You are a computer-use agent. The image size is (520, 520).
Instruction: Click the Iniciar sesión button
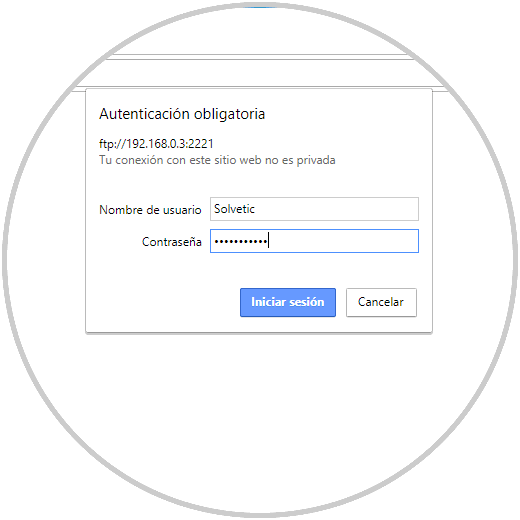tap(288, 302)
